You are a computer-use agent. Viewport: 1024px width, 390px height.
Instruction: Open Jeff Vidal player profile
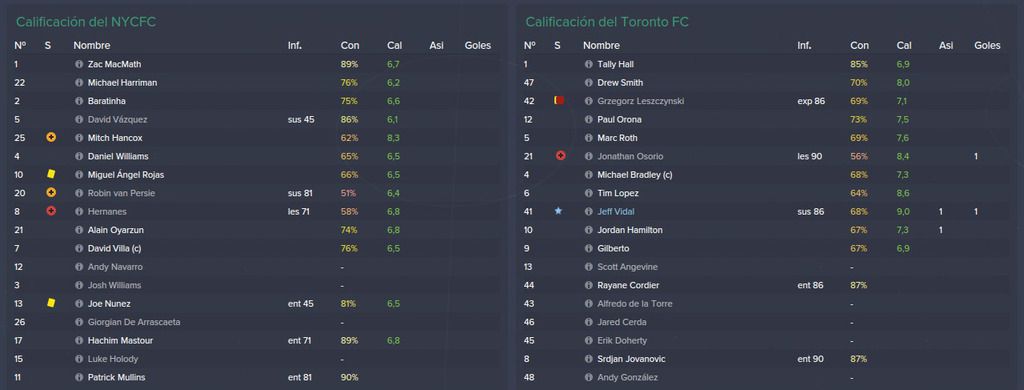click(616, 212)
